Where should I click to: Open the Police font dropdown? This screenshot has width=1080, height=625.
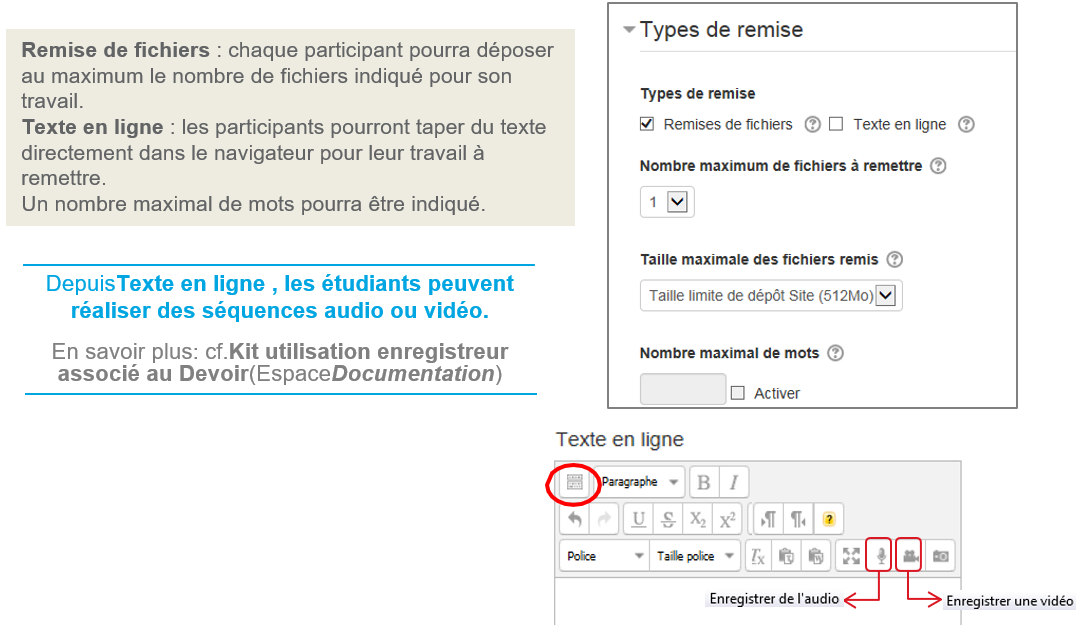(x=605, y=556)
